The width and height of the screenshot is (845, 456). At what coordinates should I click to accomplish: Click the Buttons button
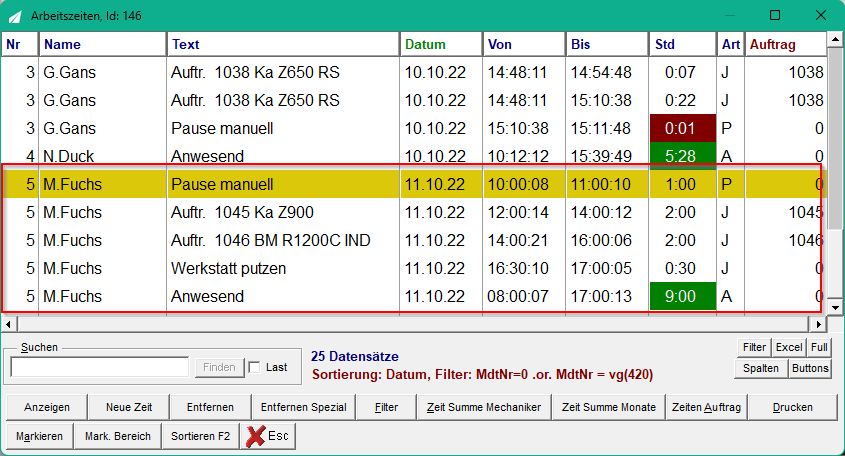click(810, 369)
